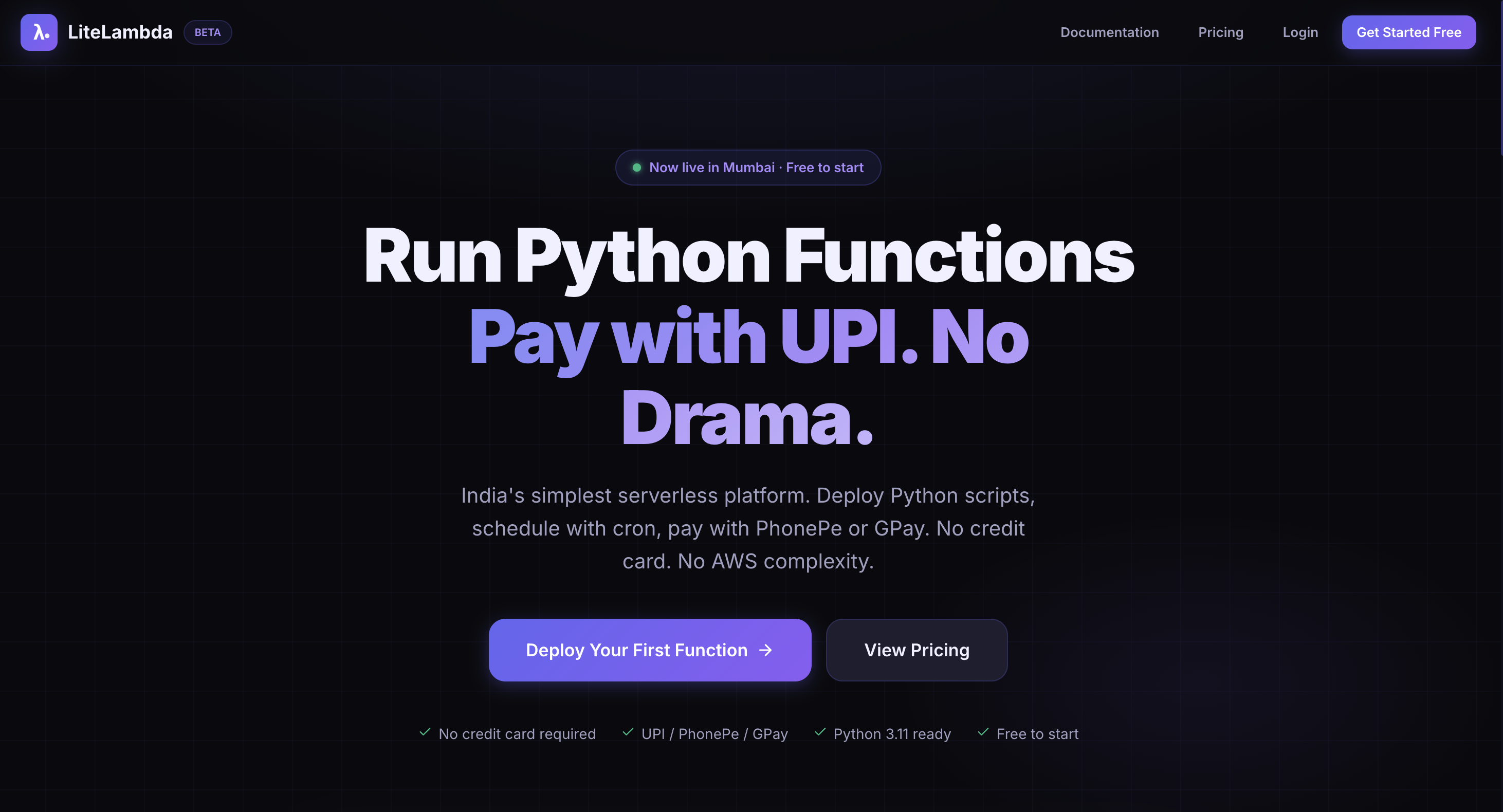1503x812 pixels.
Task: Click the checkmark beside Free to start
Action: 982,732
